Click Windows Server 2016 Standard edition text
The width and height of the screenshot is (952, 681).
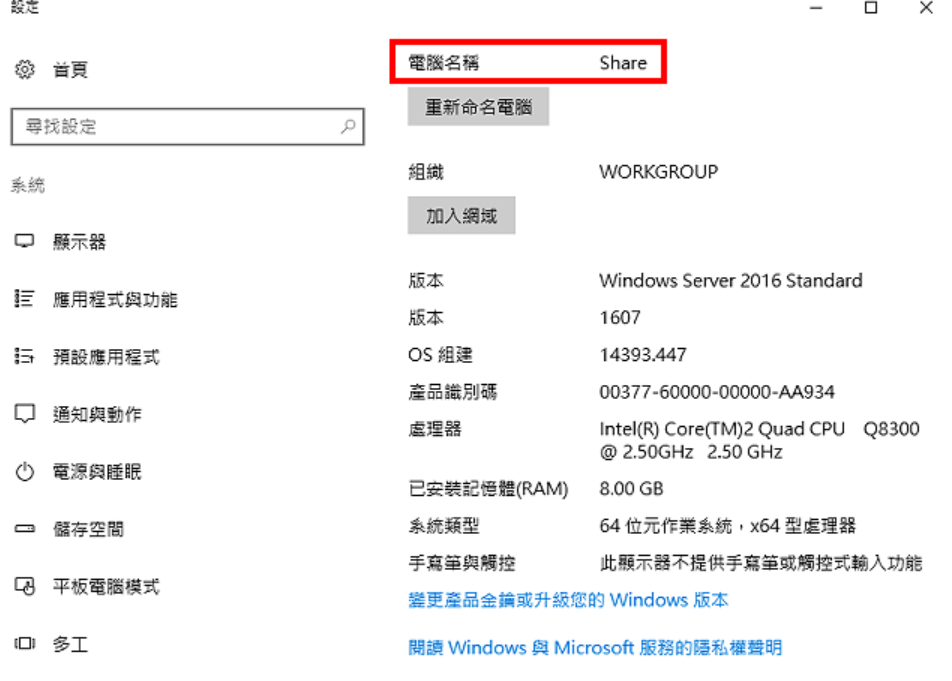point(730,280)
